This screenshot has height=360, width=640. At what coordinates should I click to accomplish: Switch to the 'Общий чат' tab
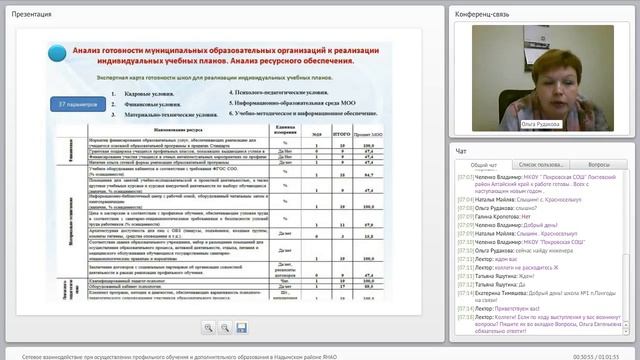pyautogui.click(x=484, y=165)
